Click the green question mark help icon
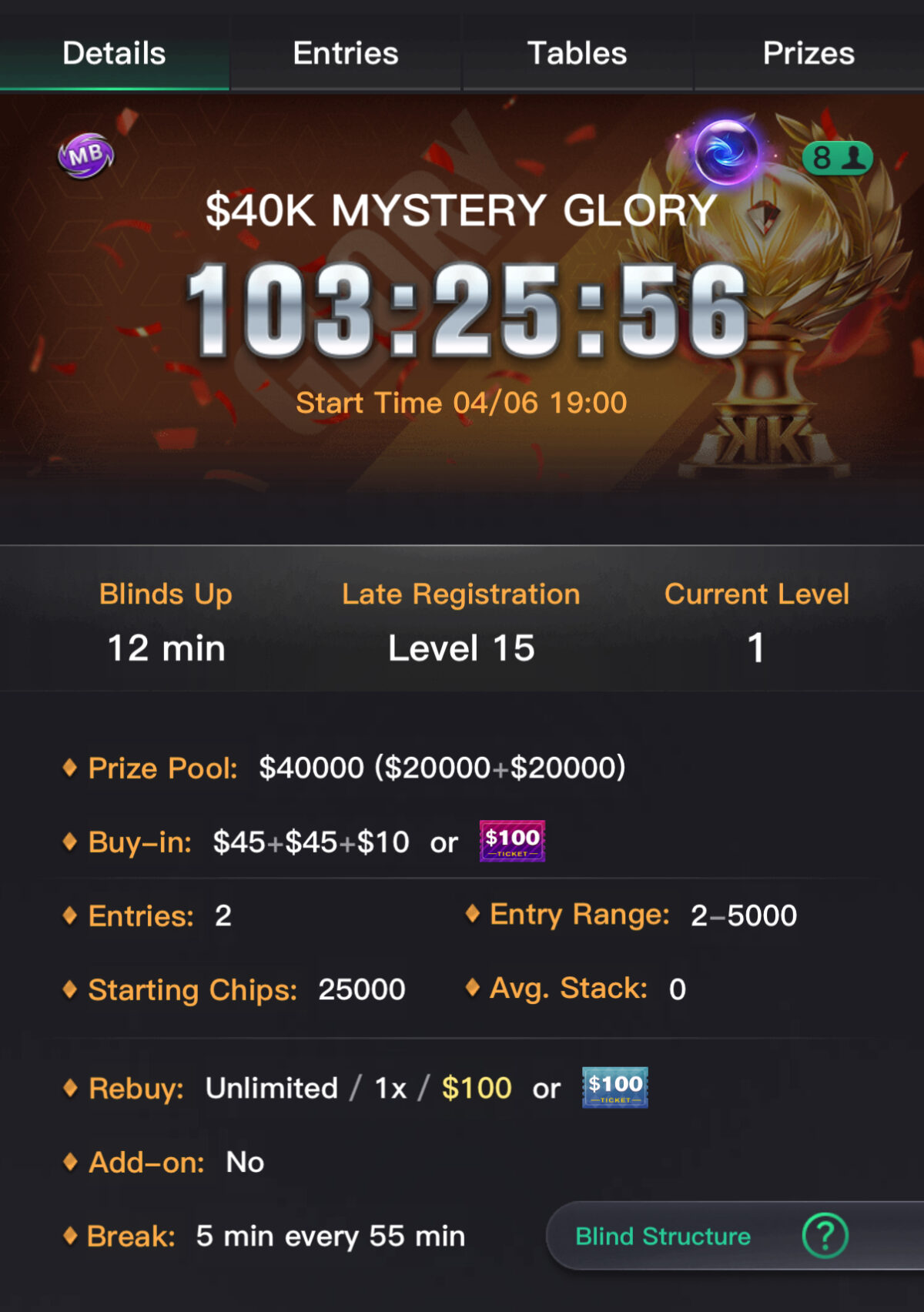The image size is (924, 1312). click(825, 1236)
